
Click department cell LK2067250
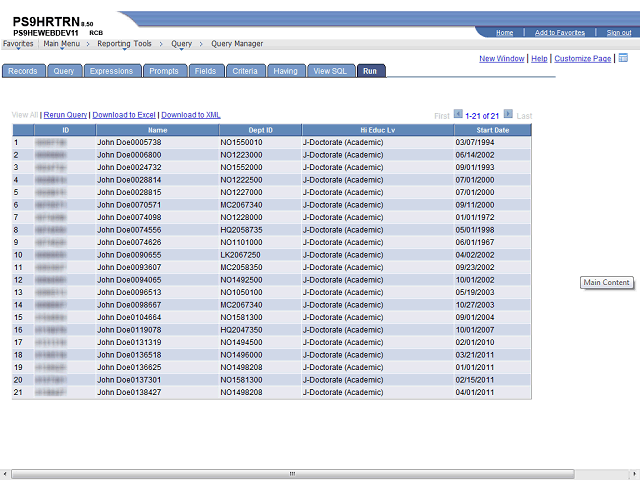click(x=240, y=255)
